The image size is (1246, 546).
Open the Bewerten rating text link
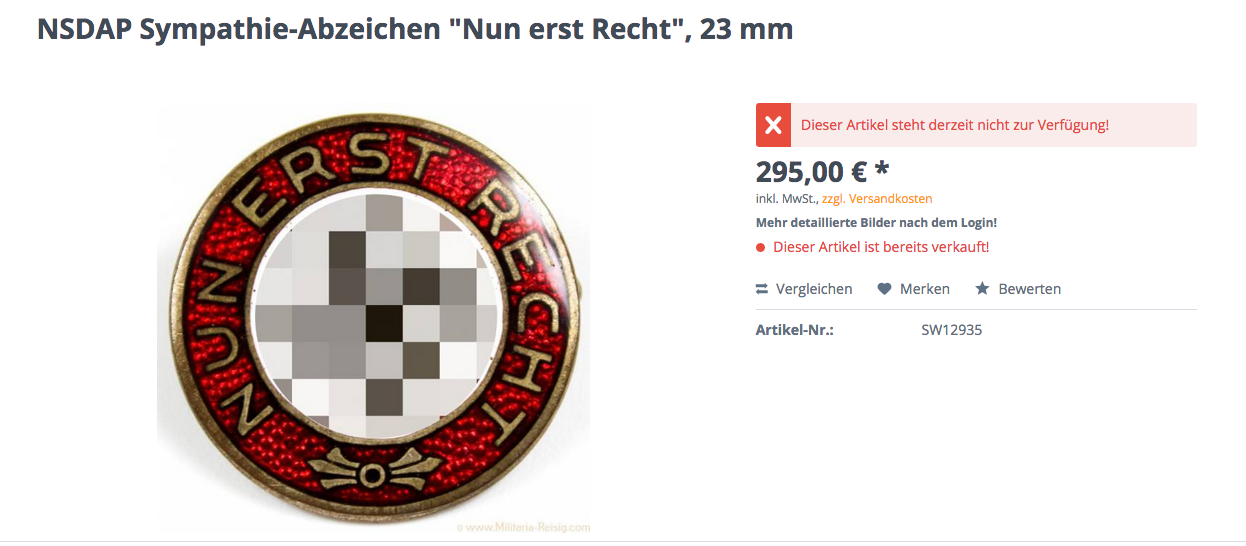coord(1030,289)
